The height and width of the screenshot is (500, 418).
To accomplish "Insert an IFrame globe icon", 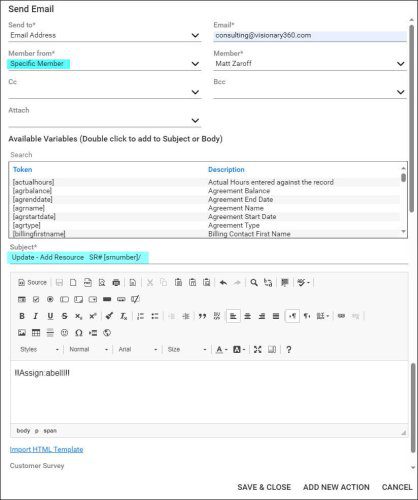I will pyautogui.click(x=107, y=333).
